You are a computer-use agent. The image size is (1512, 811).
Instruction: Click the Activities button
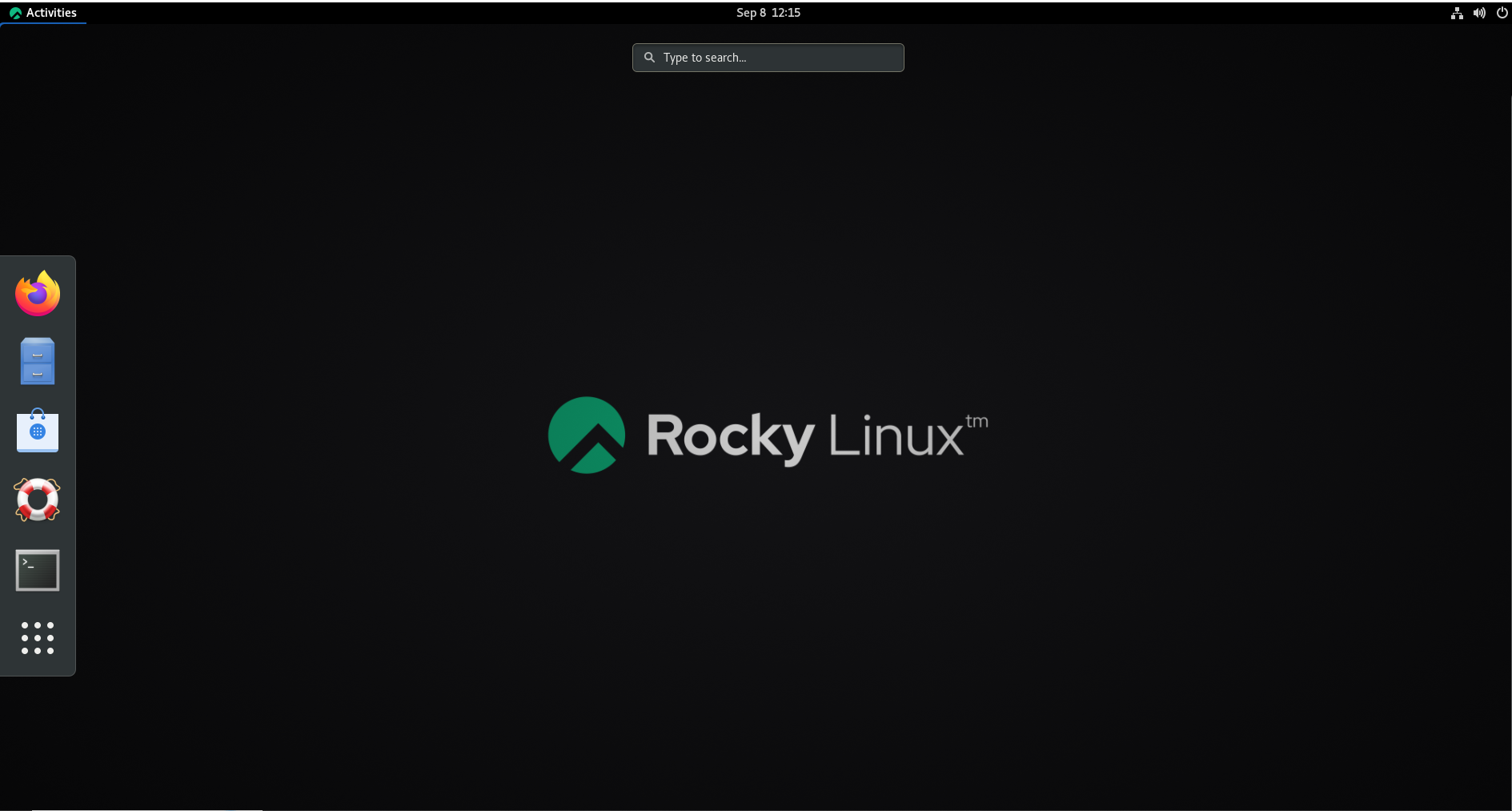click(x=43, y=13)
